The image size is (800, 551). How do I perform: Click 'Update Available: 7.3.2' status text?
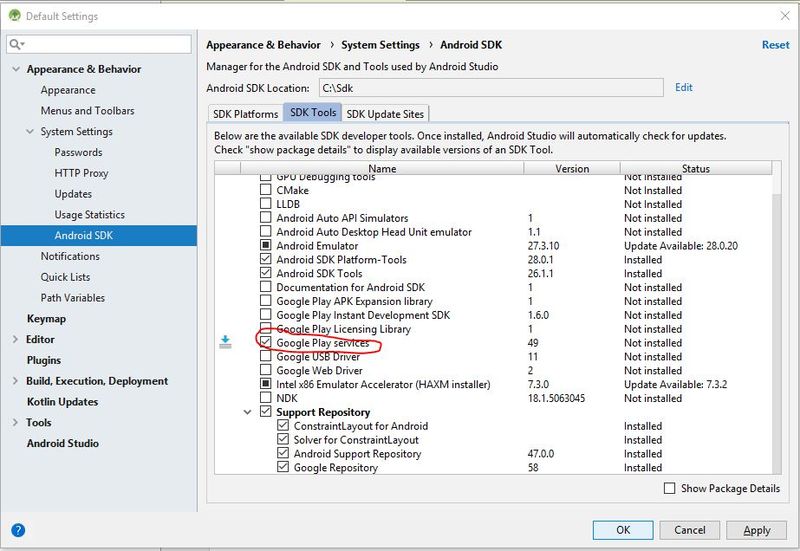pos(676,384)
